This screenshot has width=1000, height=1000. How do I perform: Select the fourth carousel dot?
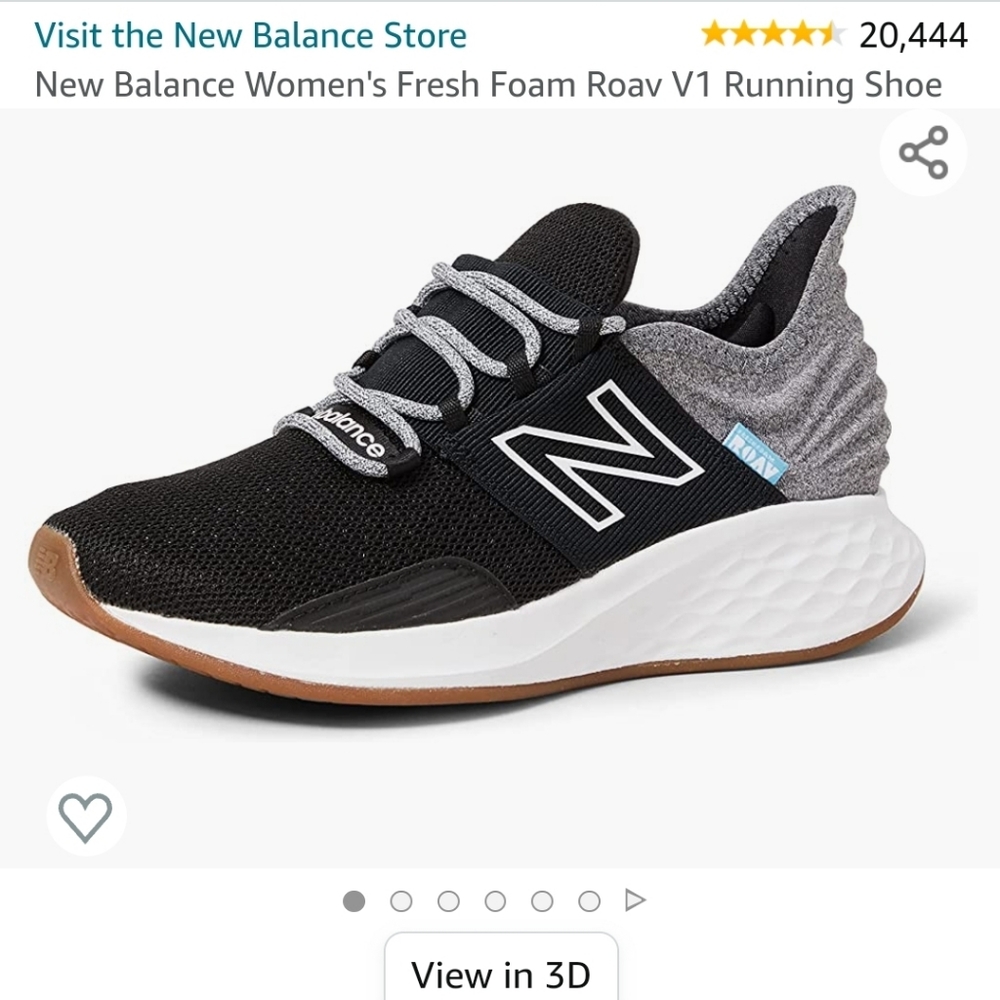[496, 900]
